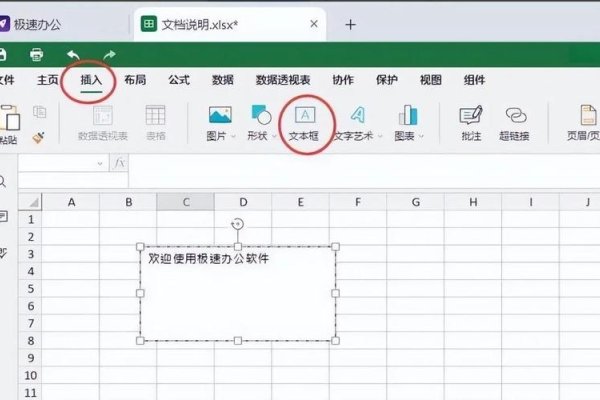Go to the 公式 ribbon tab
600x400 pixels.
179,80
